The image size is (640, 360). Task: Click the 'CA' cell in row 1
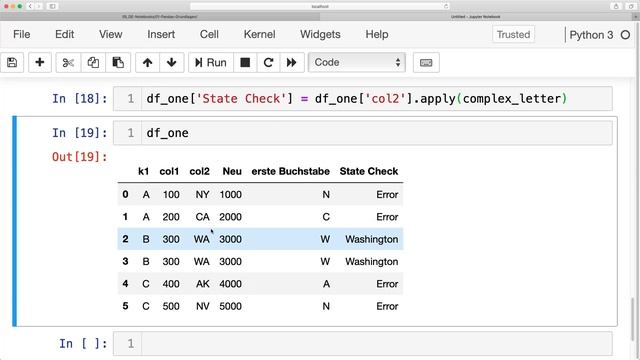coord(202,217)
